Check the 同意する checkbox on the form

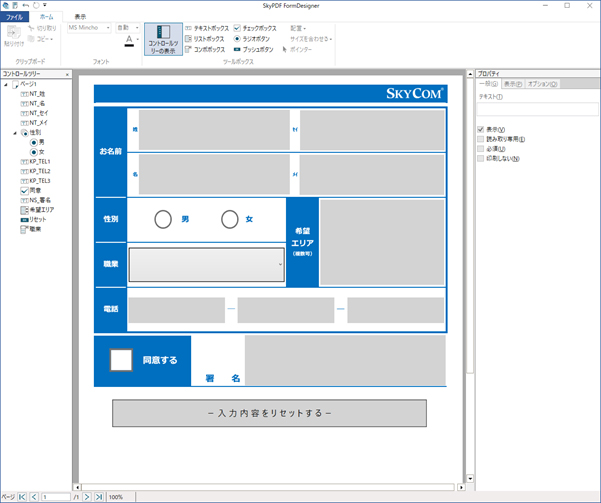[121, 360]
